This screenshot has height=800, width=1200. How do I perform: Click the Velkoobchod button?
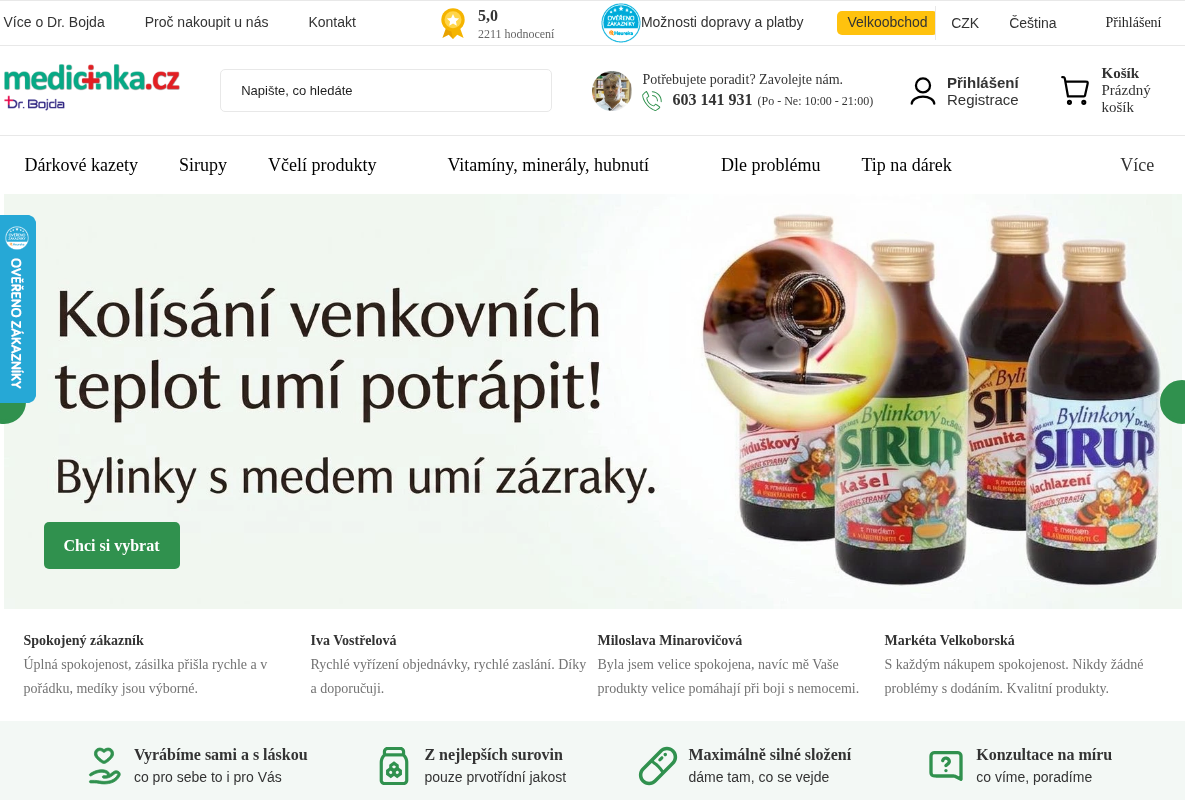tap(887, 22)
